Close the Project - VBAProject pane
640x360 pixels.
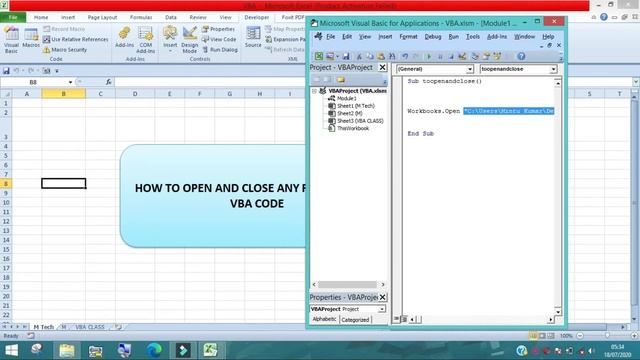(382, 67)
